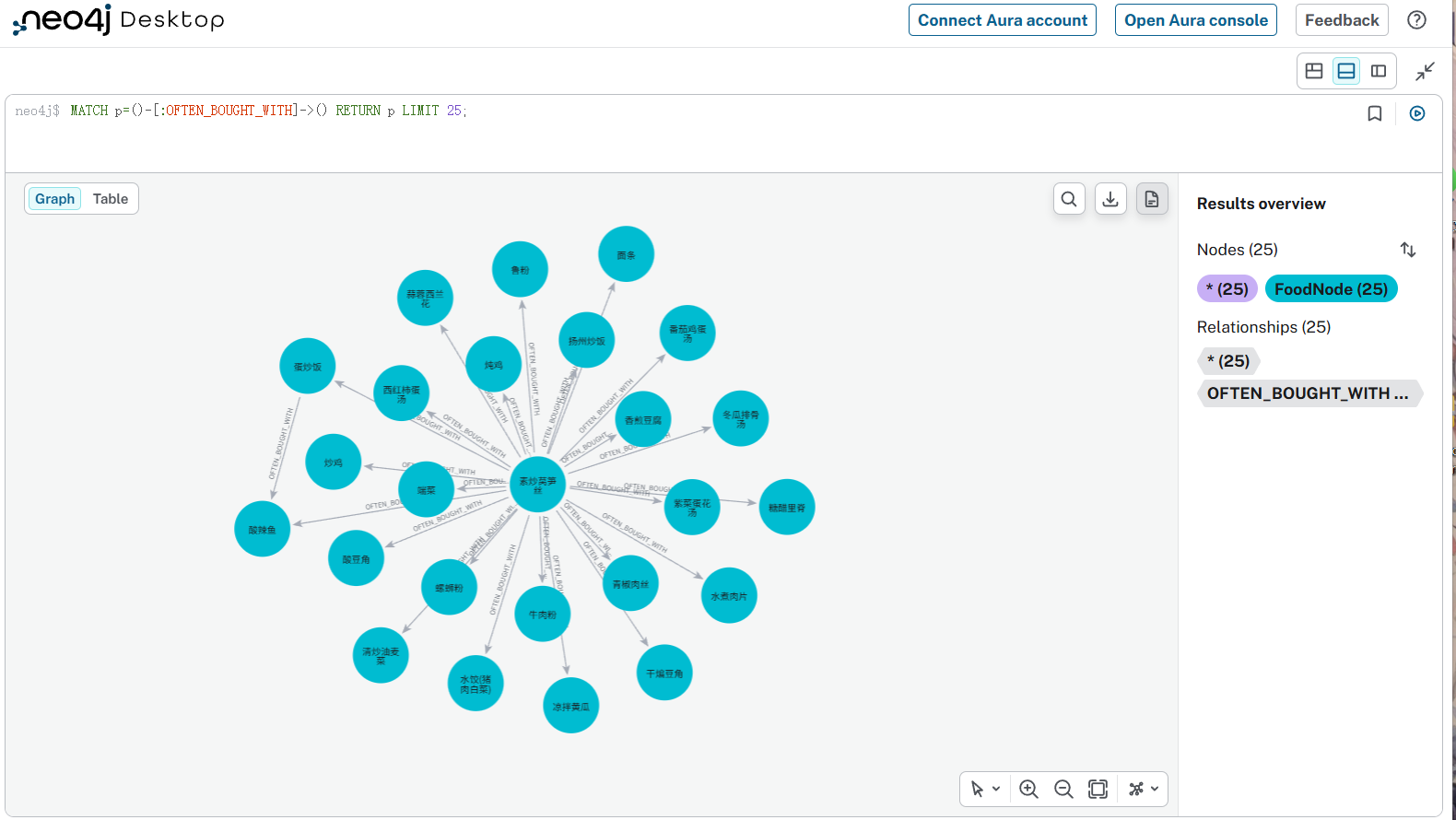Screen dimensions: 1456x820
Task: Select the 牛肉粉 node
Action: coord(542,614)
